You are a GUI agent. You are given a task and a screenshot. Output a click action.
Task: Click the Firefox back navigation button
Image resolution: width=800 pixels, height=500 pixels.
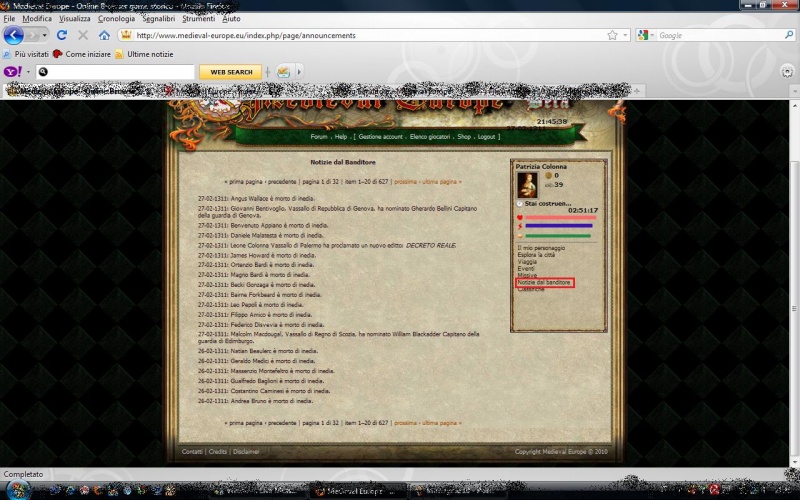coord(14,35)
